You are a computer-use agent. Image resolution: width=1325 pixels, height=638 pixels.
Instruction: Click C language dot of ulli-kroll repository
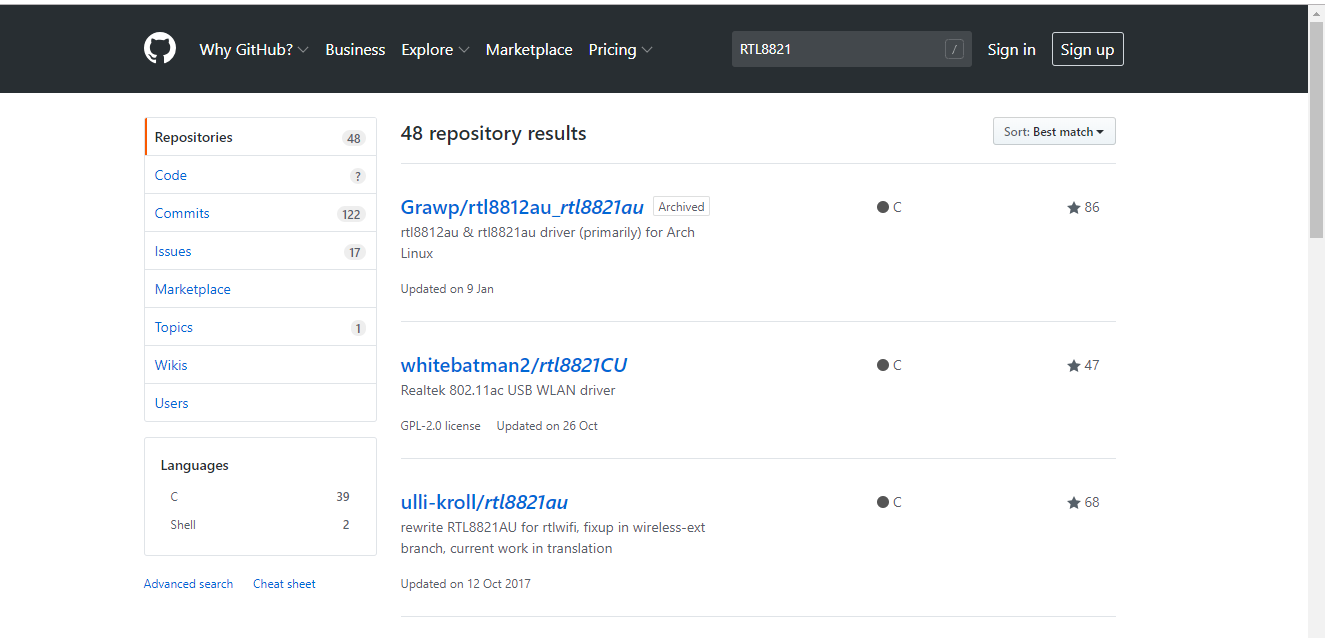point(883,503)
